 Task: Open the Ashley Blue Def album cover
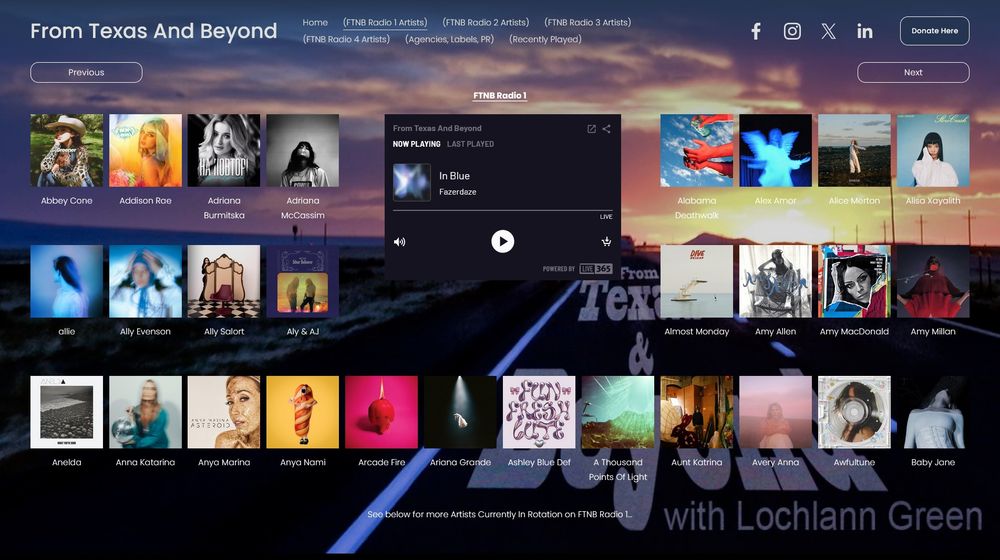click(x=539, y=412)
